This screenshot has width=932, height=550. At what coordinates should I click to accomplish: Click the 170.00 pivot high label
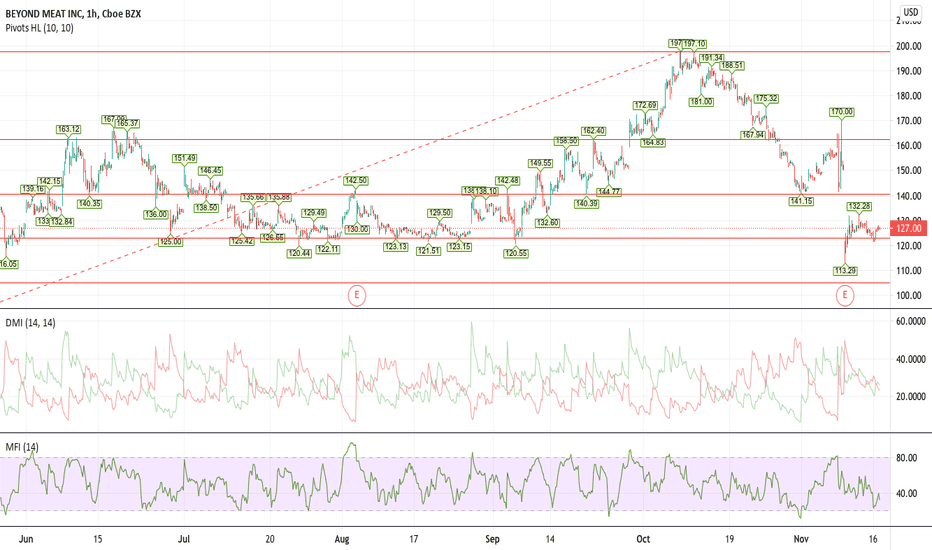click(x=842, y=111)
